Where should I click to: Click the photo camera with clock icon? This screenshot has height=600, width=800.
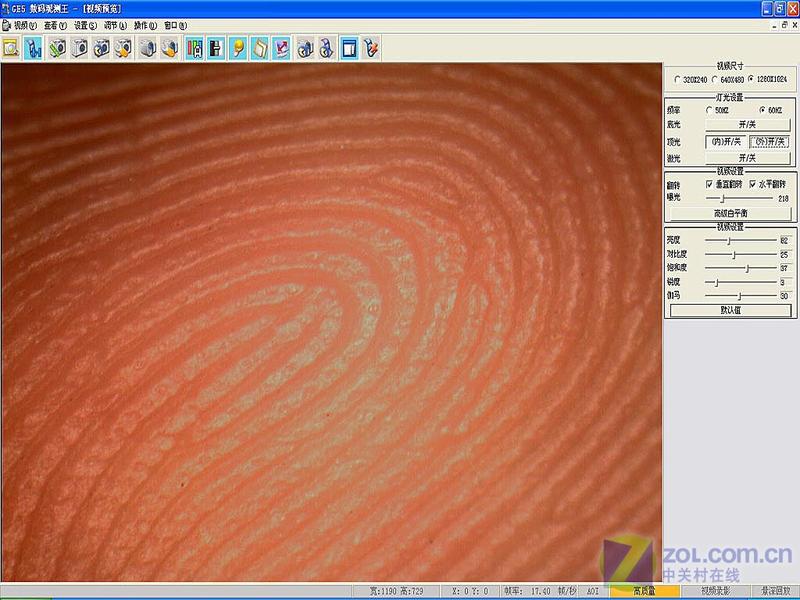click(x=101, y=48)
